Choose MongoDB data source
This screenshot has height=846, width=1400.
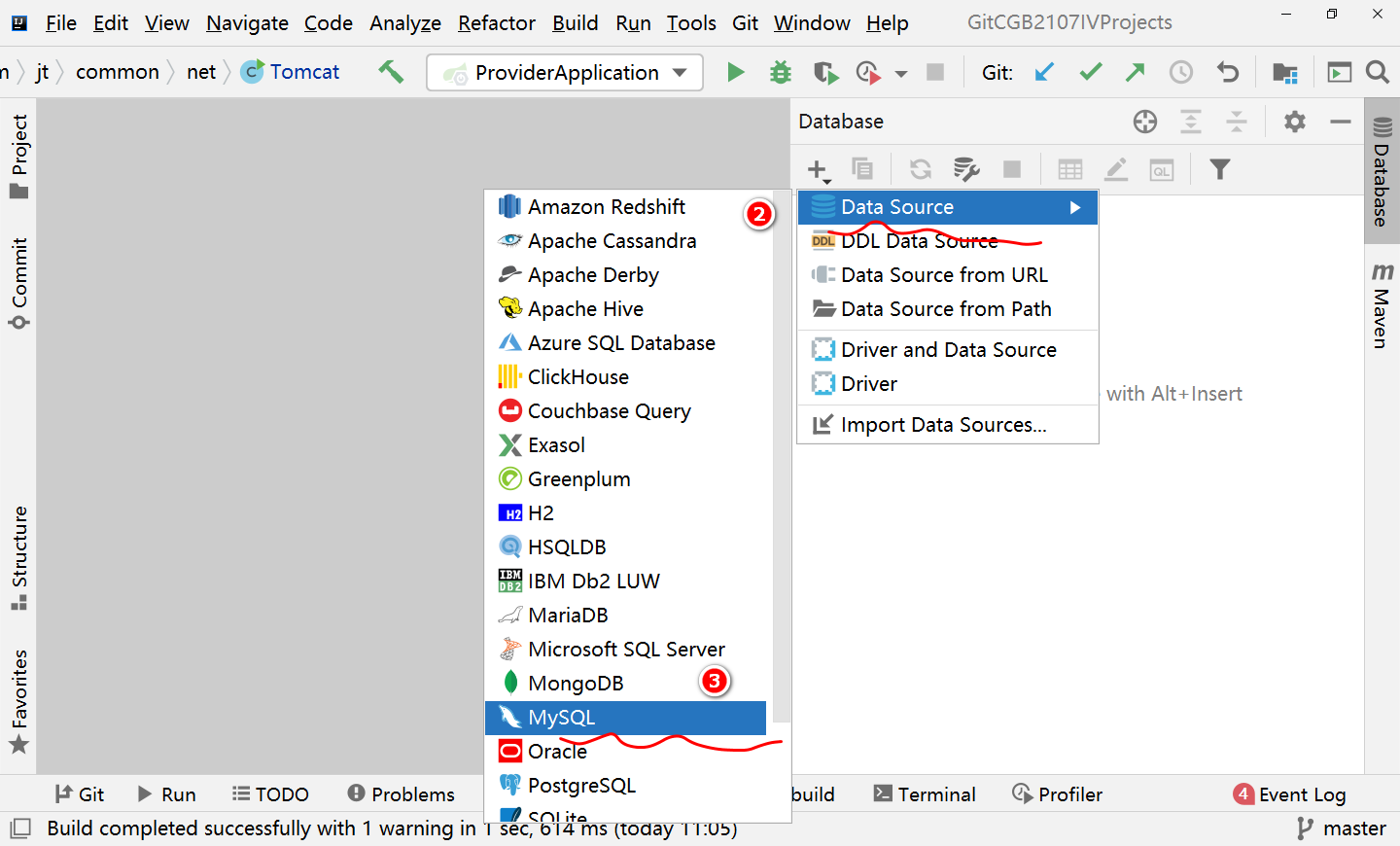click(625, 684)
